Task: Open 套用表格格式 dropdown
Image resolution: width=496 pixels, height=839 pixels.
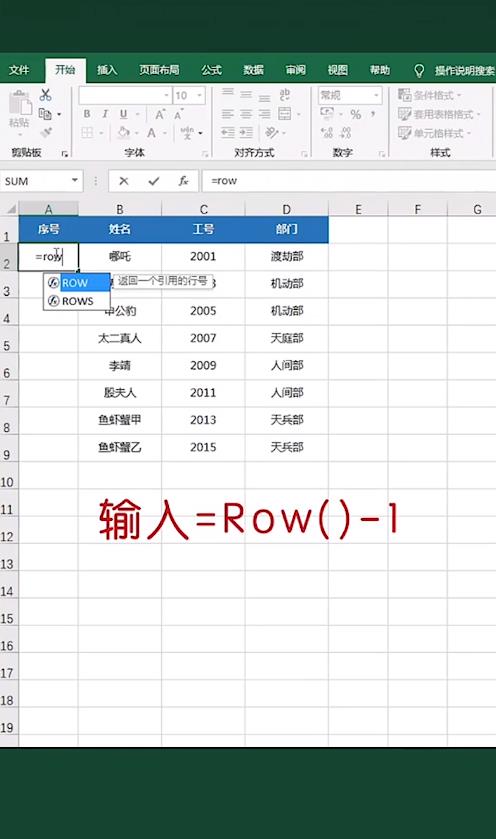Action: tap(439, 114)
